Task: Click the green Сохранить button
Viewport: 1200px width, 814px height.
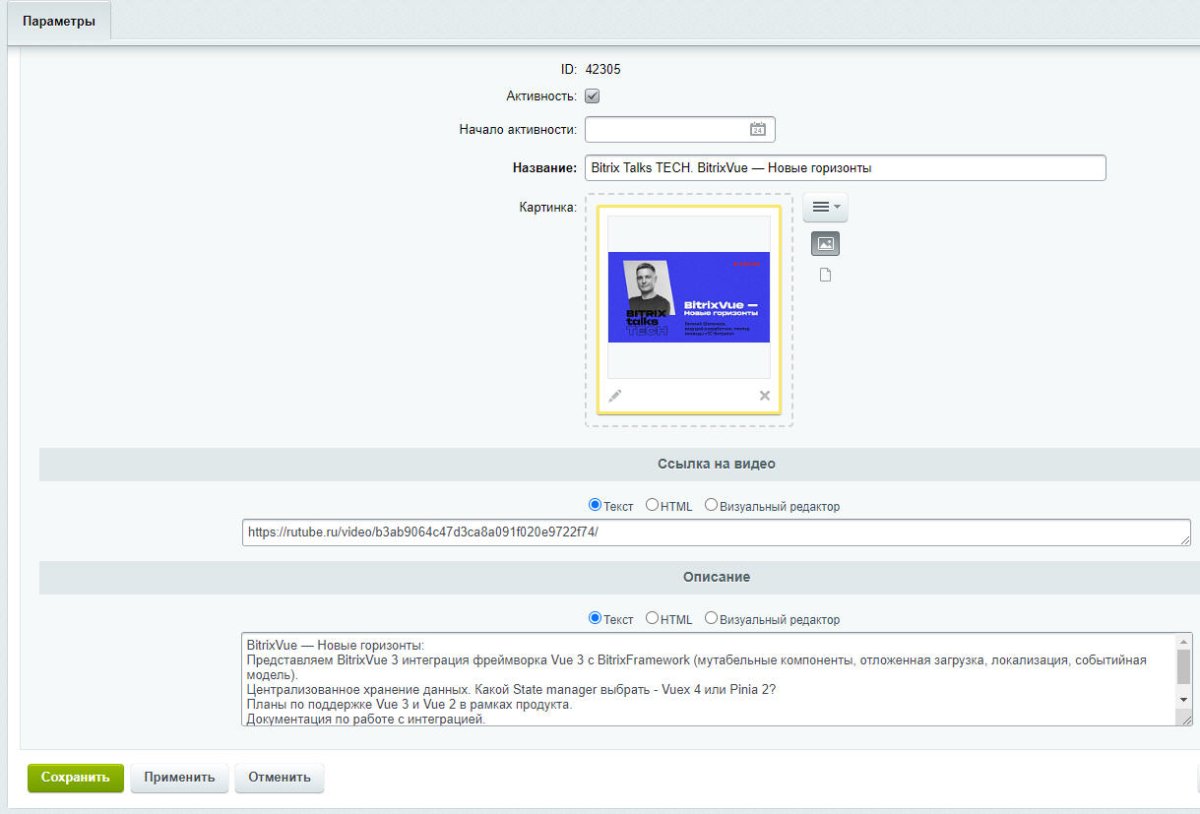Action: point(75,778)
